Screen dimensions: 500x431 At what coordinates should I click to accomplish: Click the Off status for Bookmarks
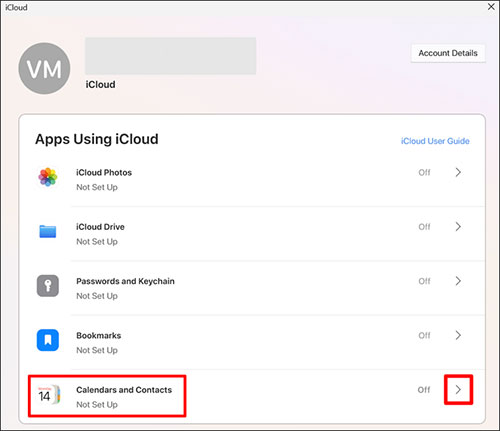click(x=424, y=335)
